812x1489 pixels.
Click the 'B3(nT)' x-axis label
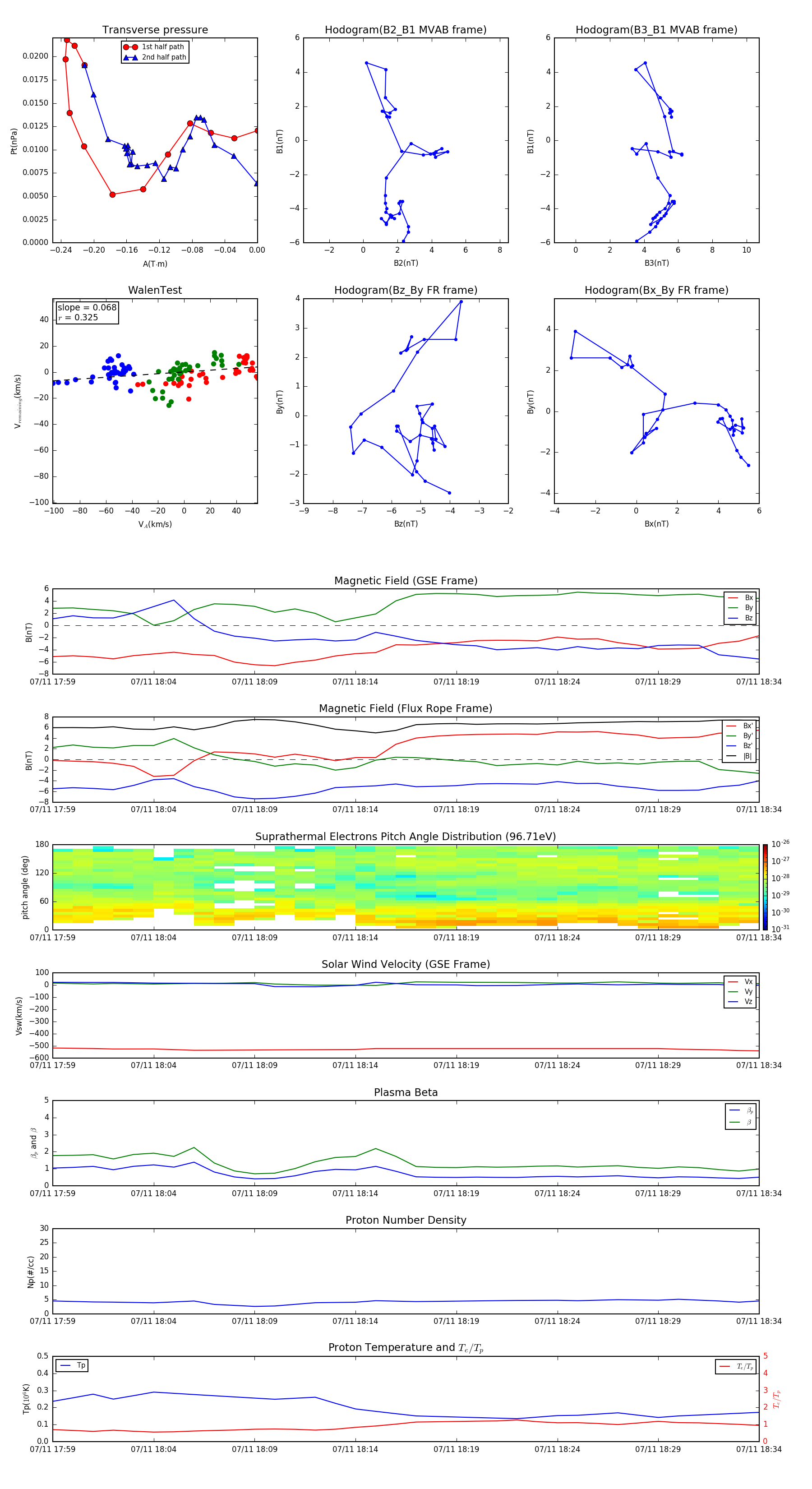tap(656, 263)
